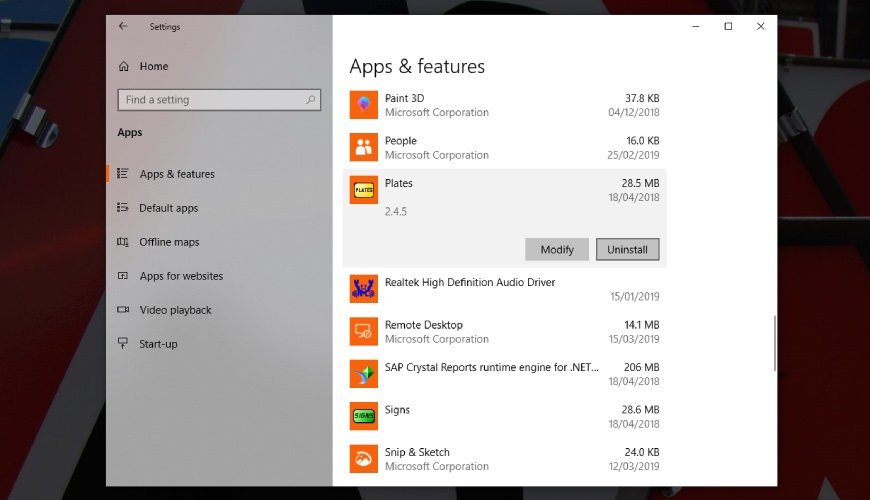The width and height of the screenshot is (870, 500).
Task: Click the Start-up sidebar icon
Action: (123, 344)
